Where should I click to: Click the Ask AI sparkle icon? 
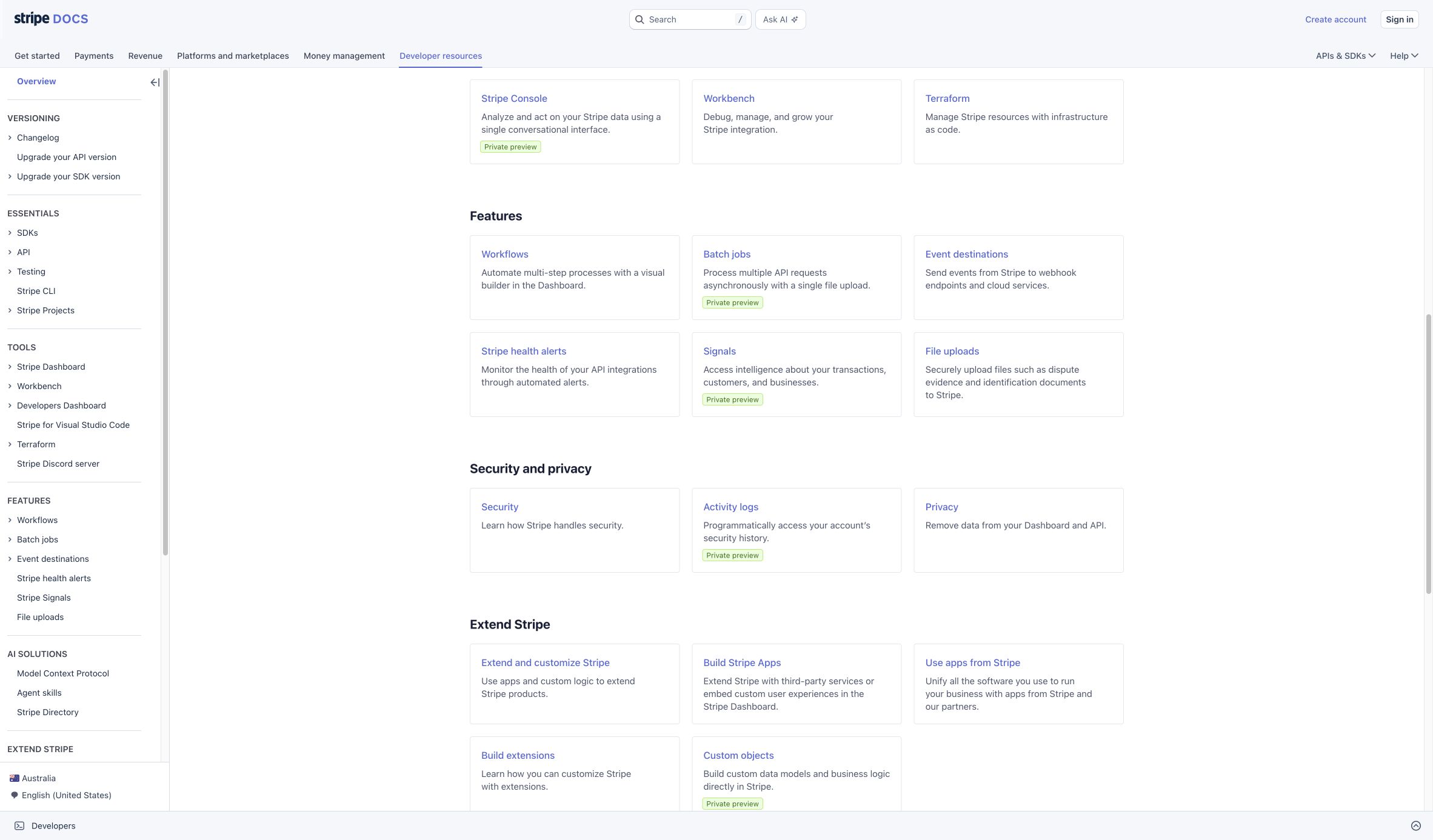pyautogui.click(x=795, y=19)
